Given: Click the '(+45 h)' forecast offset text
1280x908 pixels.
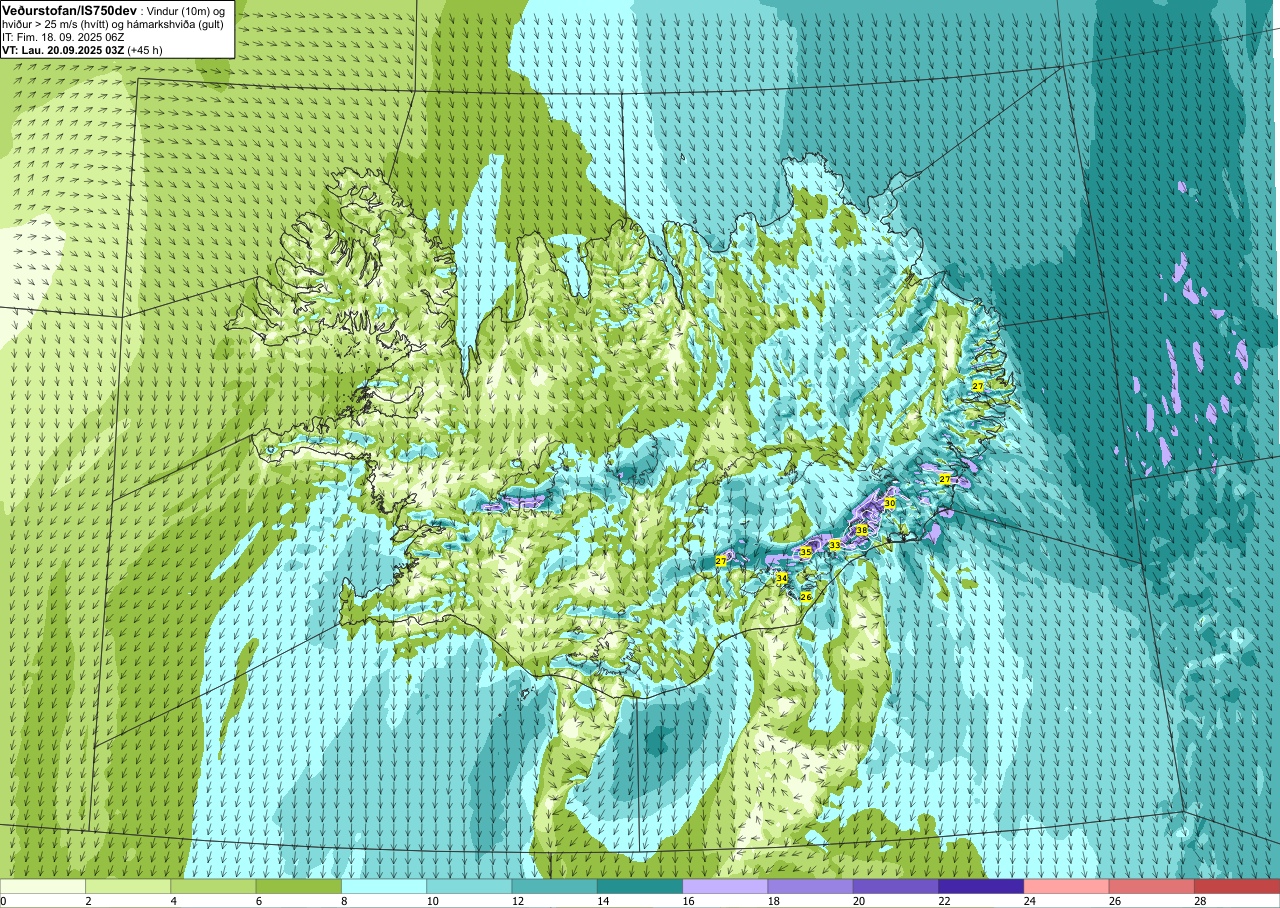Looking at the screenshot, I should coord(145,49).
